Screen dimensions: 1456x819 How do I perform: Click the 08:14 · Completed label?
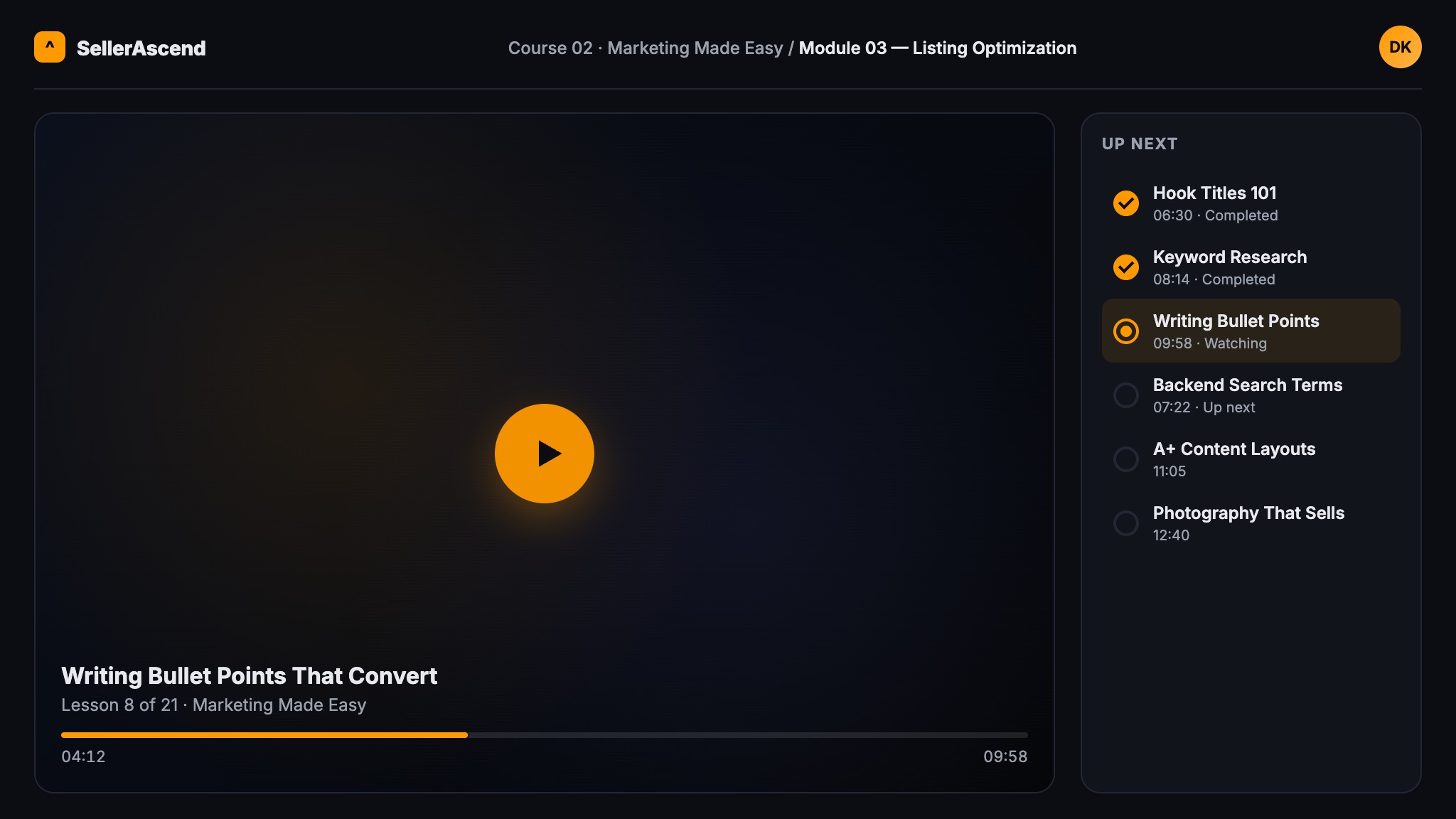[x=1214, y=279]
